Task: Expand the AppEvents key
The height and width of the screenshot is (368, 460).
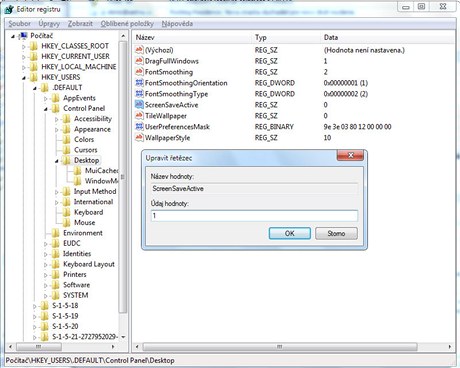Action: click(46, 98)
